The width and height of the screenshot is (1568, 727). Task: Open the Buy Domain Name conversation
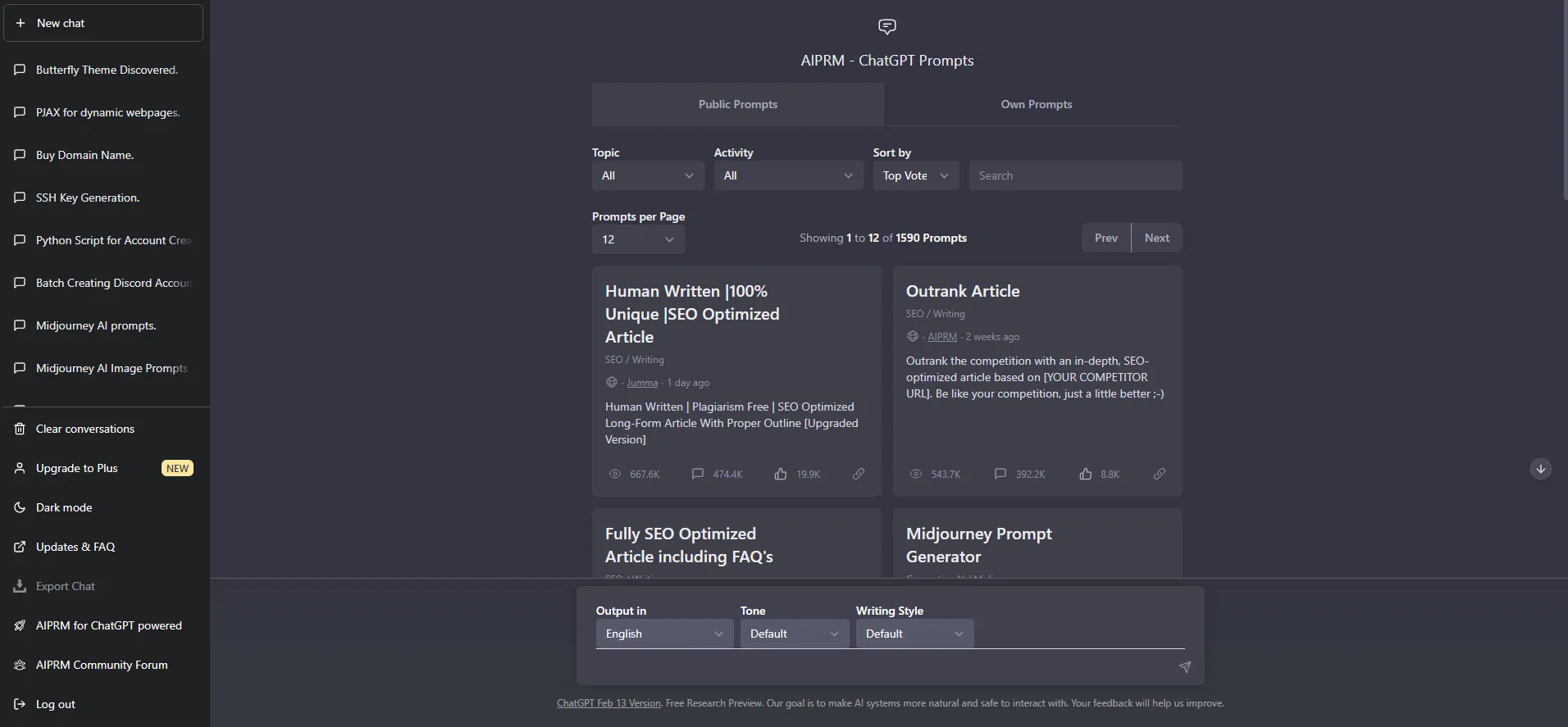(105, 155)
